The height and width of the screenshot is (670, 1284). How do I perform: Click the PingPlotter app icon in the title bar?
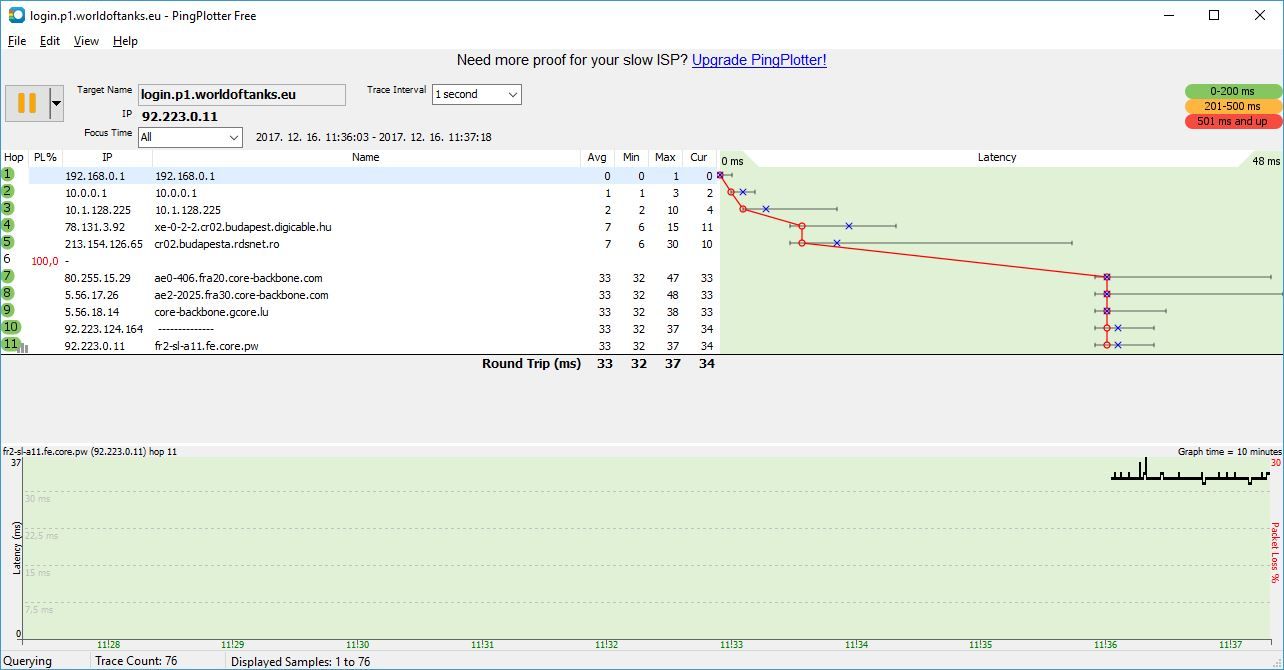click(x=16, y=15)
